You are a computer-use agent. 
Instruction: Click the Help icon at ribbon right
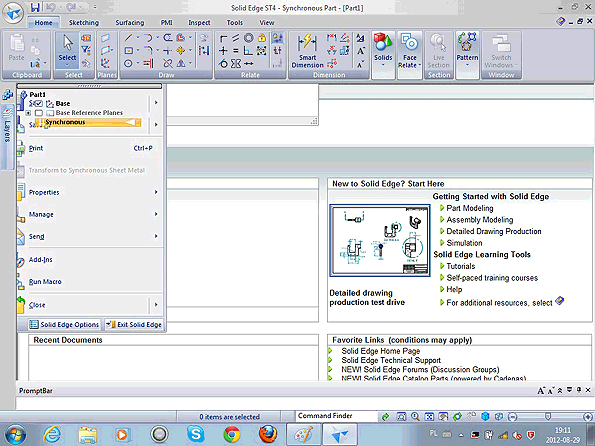pos(560,22)
